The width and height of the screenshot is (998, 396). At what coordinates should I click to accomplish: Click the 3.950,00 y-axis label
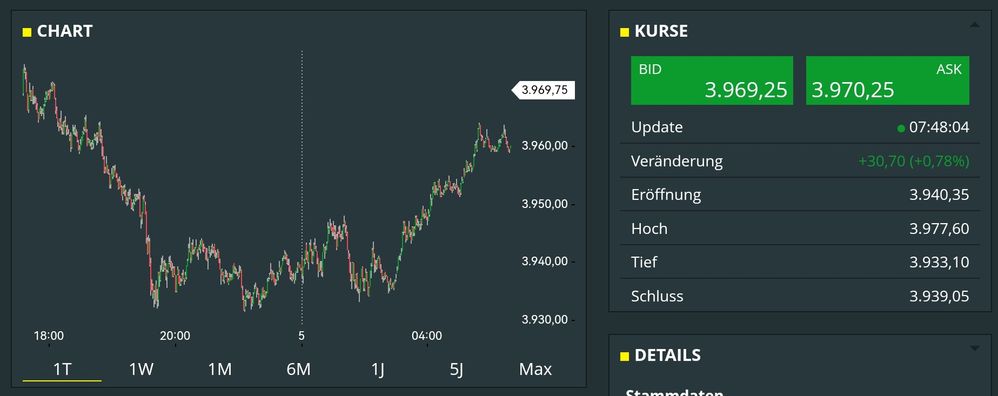click(x=544, y=204)
